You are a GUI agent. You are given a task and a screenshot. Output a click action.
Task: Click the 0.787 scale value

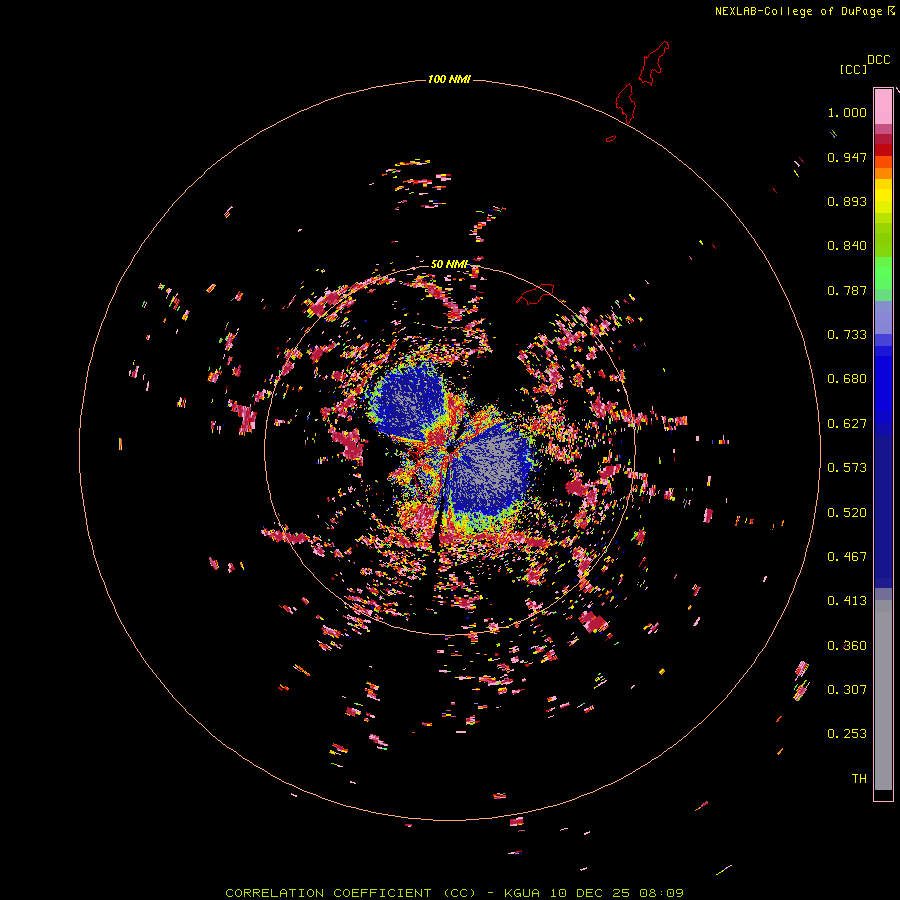point(847,290)
